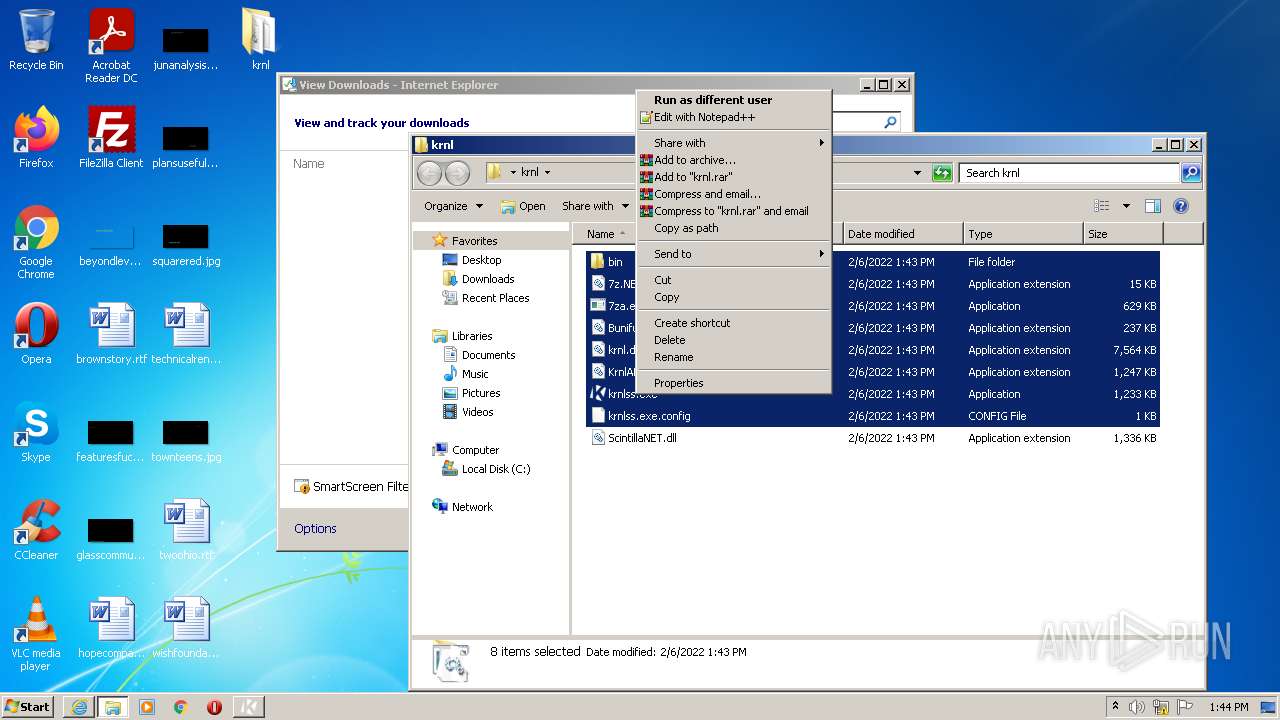1280x720 pixels.
Task: Launch Google Chrome desktop shortcut
Action: coord(36,243)
